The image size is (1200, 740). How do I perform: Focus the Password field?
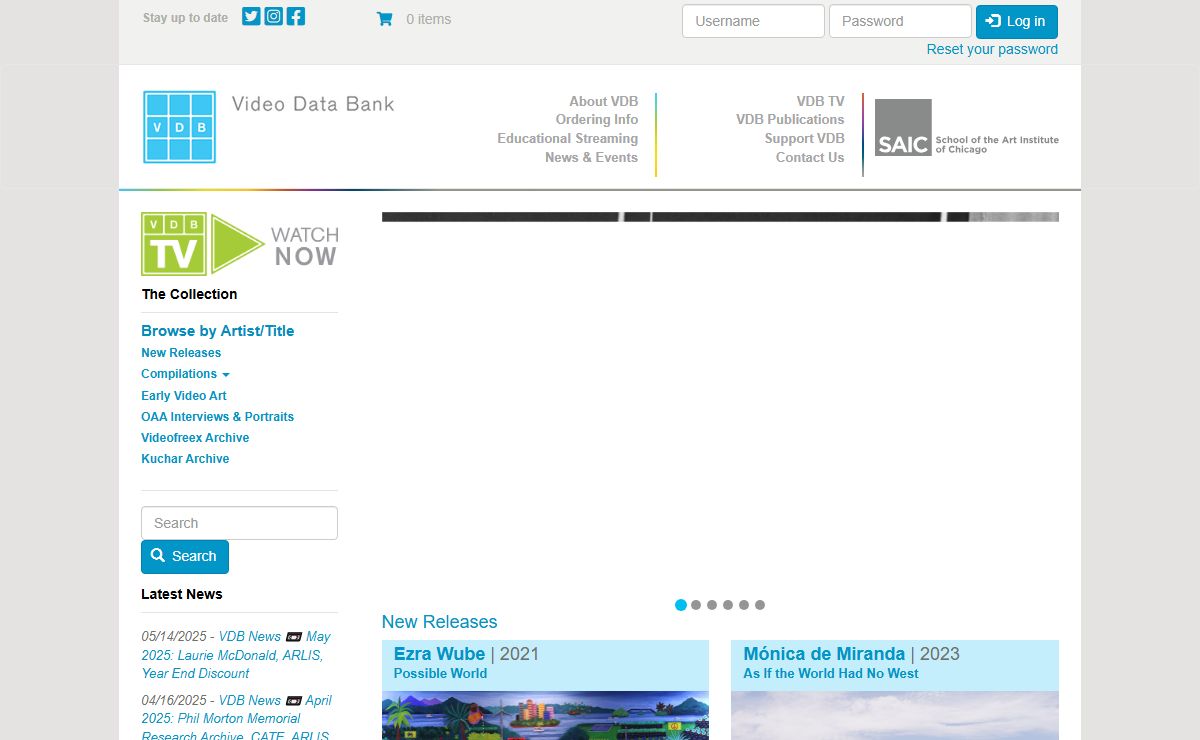coord(900,21)
